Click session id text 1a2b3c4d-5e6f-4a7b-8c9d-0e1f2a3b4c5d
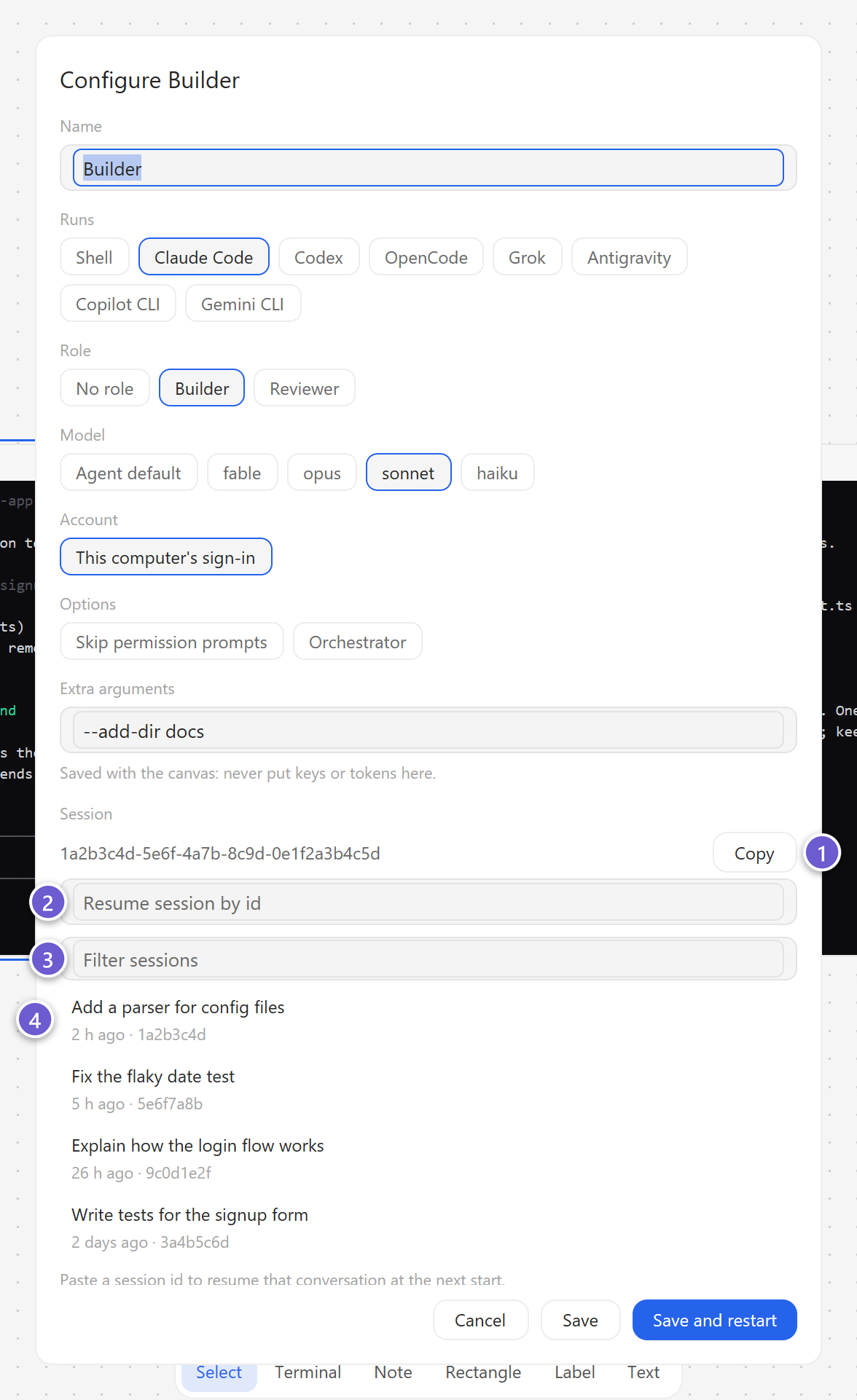Image resolution: width=857 pixels, height=1400 pixels. pyautogui.click(x=220, y=853)
